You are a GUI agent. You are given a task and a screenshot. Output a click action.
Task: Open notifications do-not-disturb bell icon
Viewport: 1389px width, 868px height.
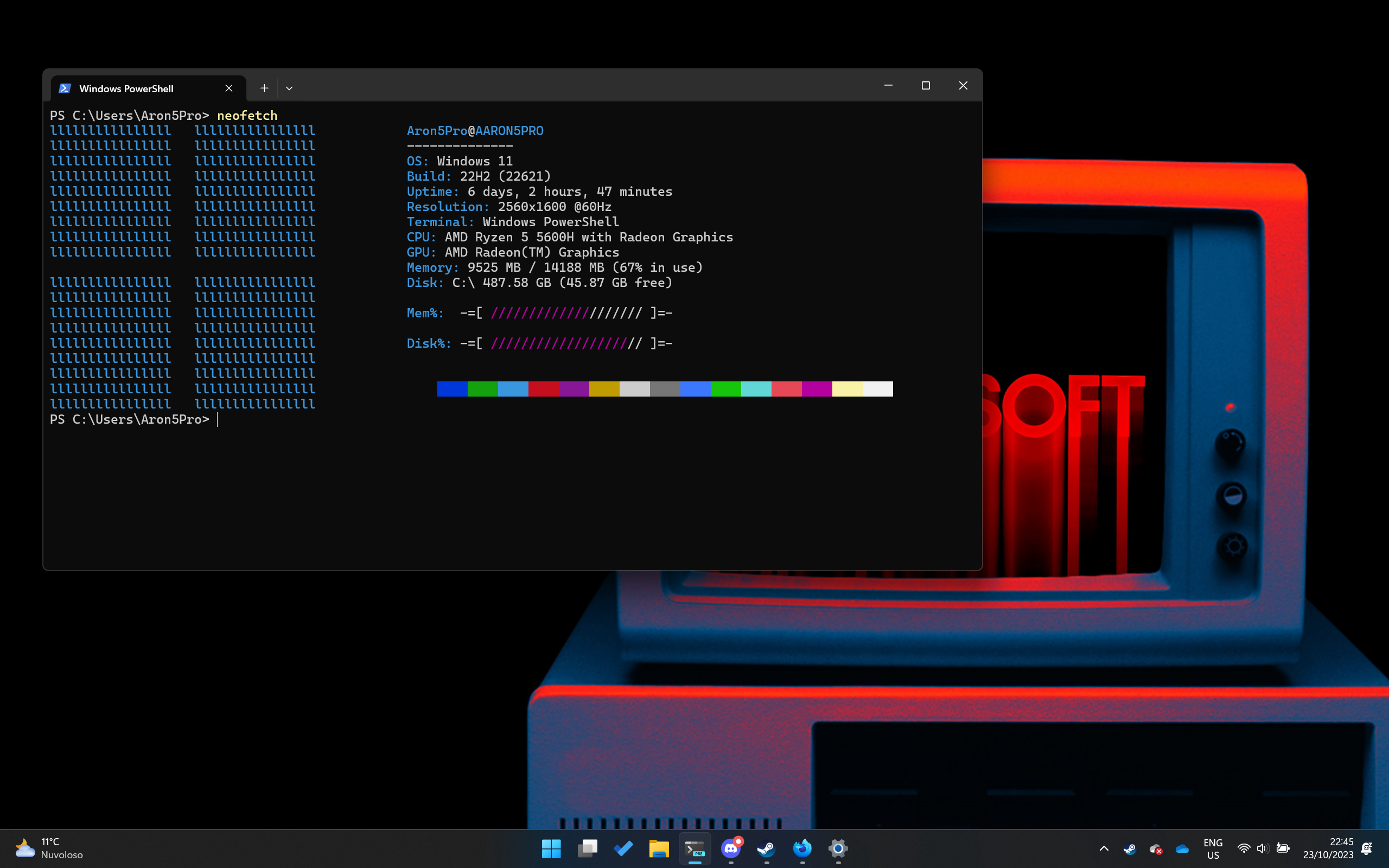pos(1367,848)
